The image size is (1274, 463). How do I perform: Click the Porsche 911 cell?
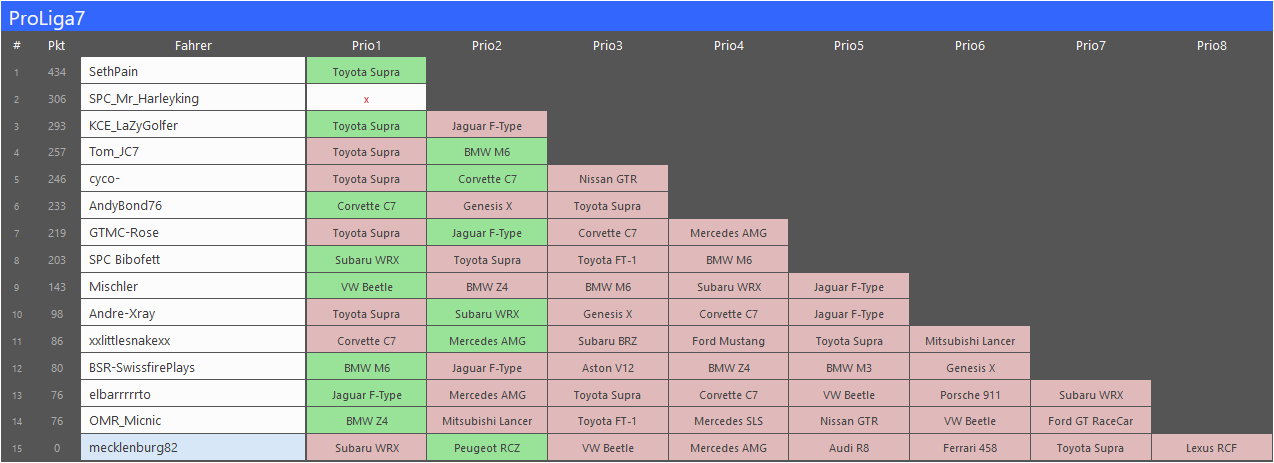coord(969,394)
